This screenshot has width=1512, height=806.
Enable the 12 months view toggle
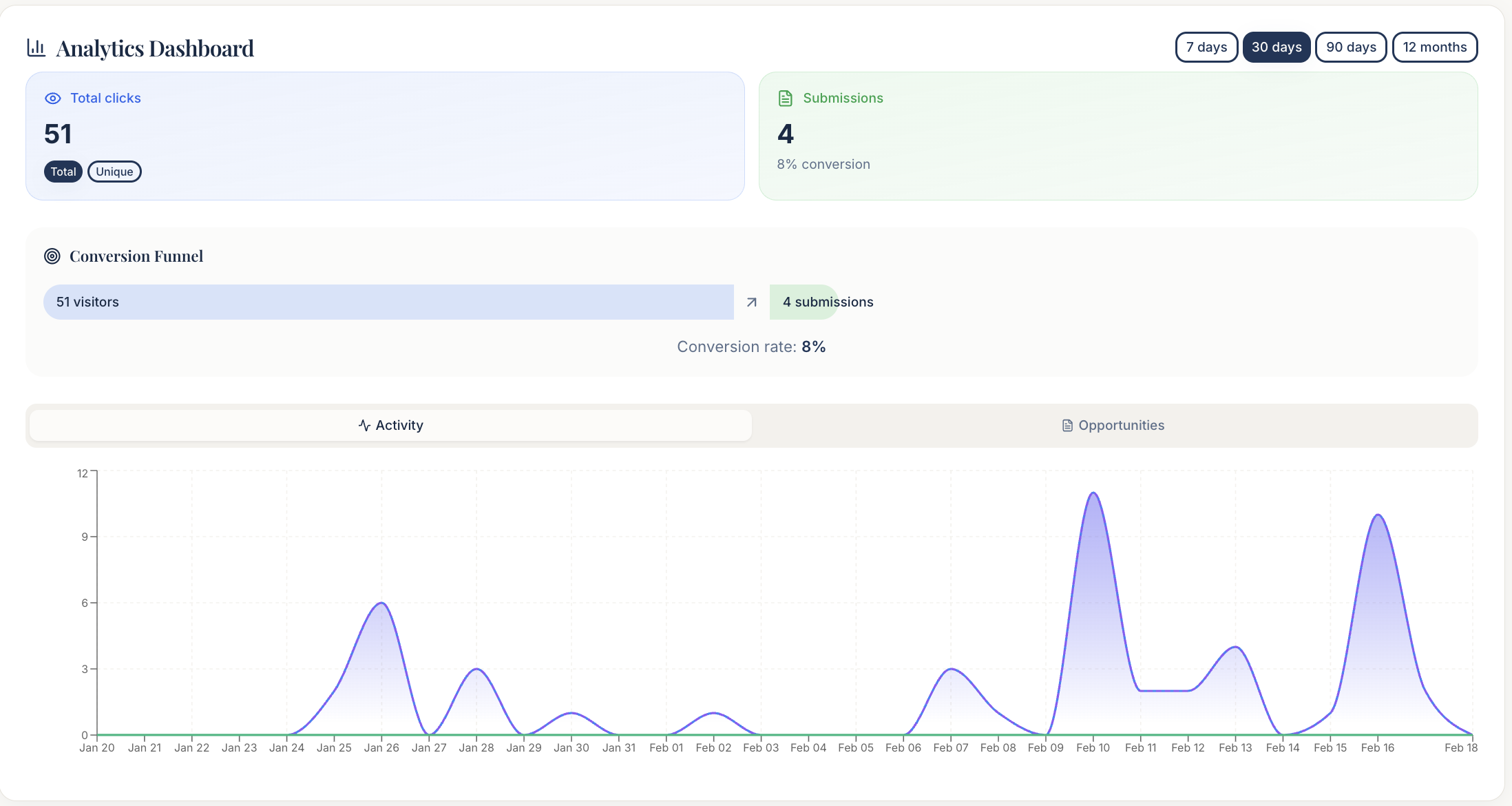point(1435,47)
